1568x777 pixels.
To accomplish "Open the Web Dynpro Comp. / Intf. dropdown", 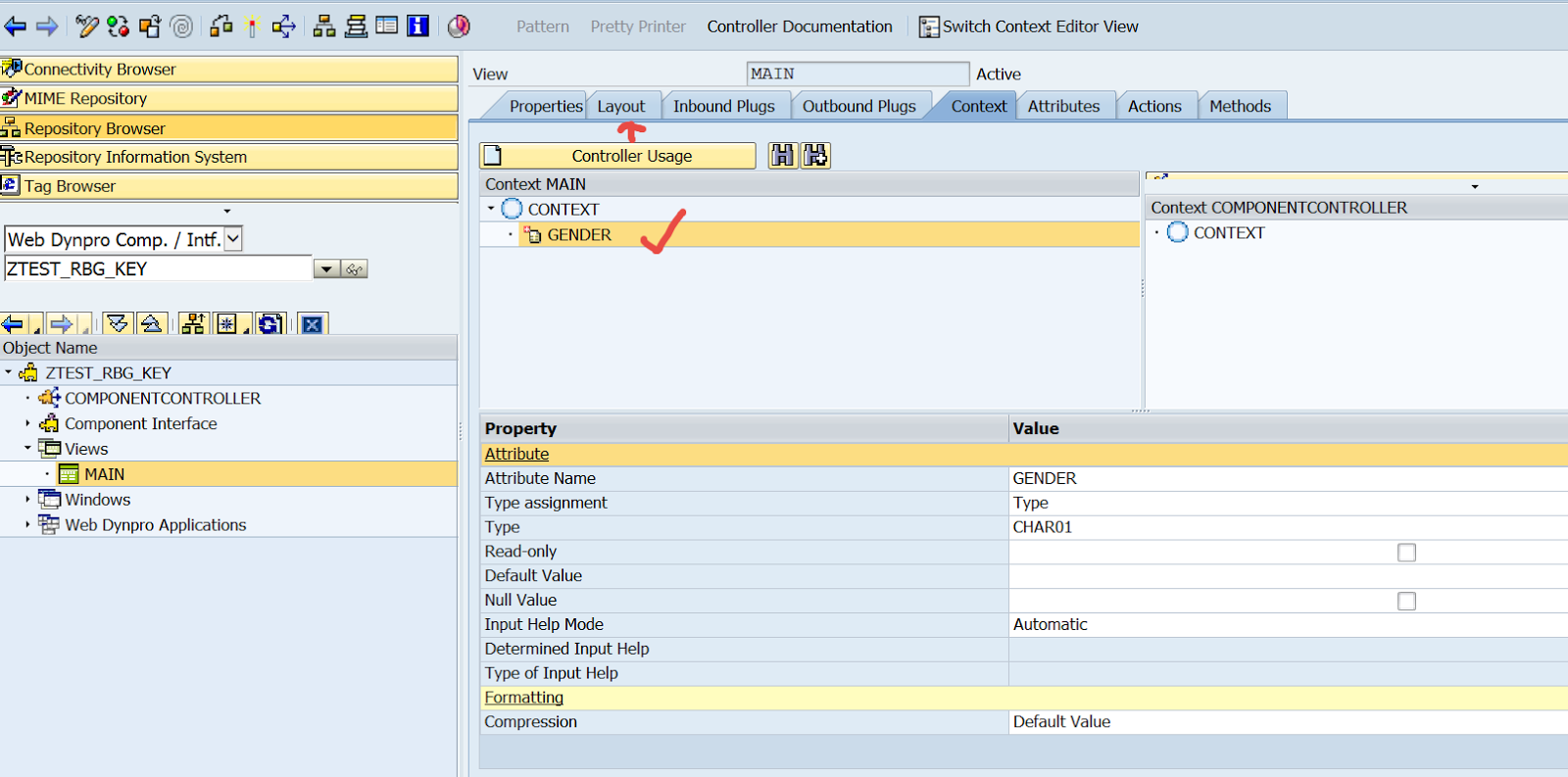I will 233,239.
